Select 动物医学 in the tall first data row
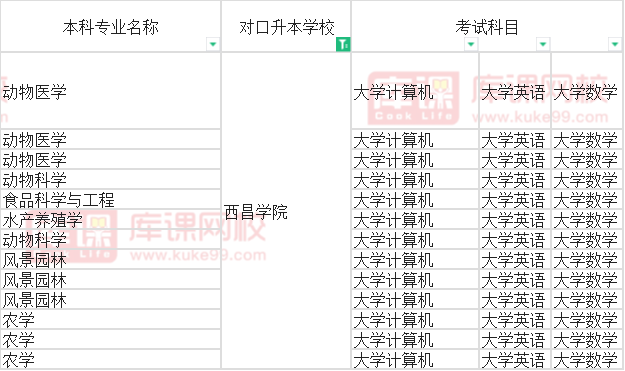Screen dimensions: 625x371 pyautogui.click(x=110, y=91)
